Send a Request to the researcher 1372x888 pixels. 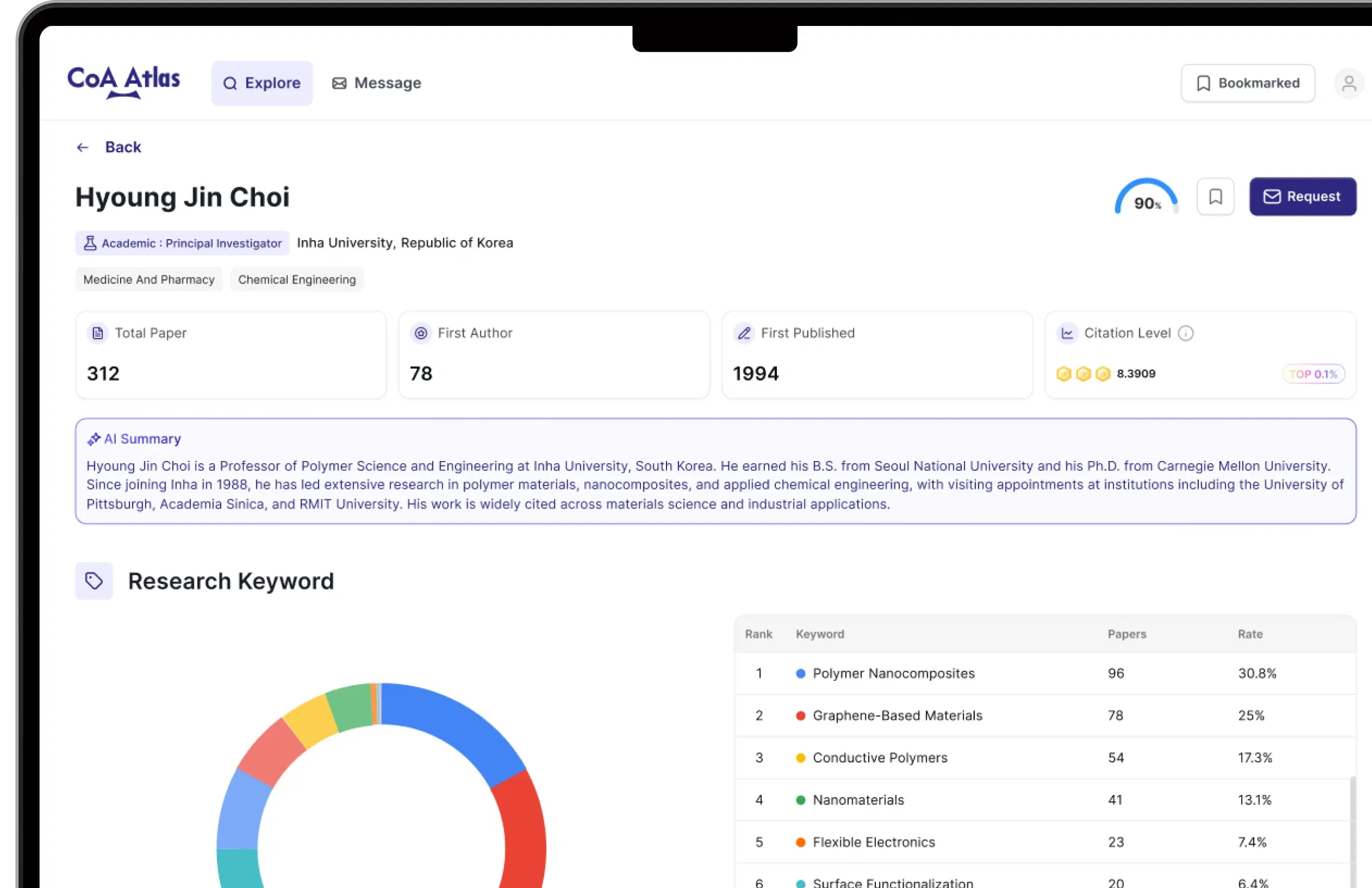click(x=1302, y=196)
